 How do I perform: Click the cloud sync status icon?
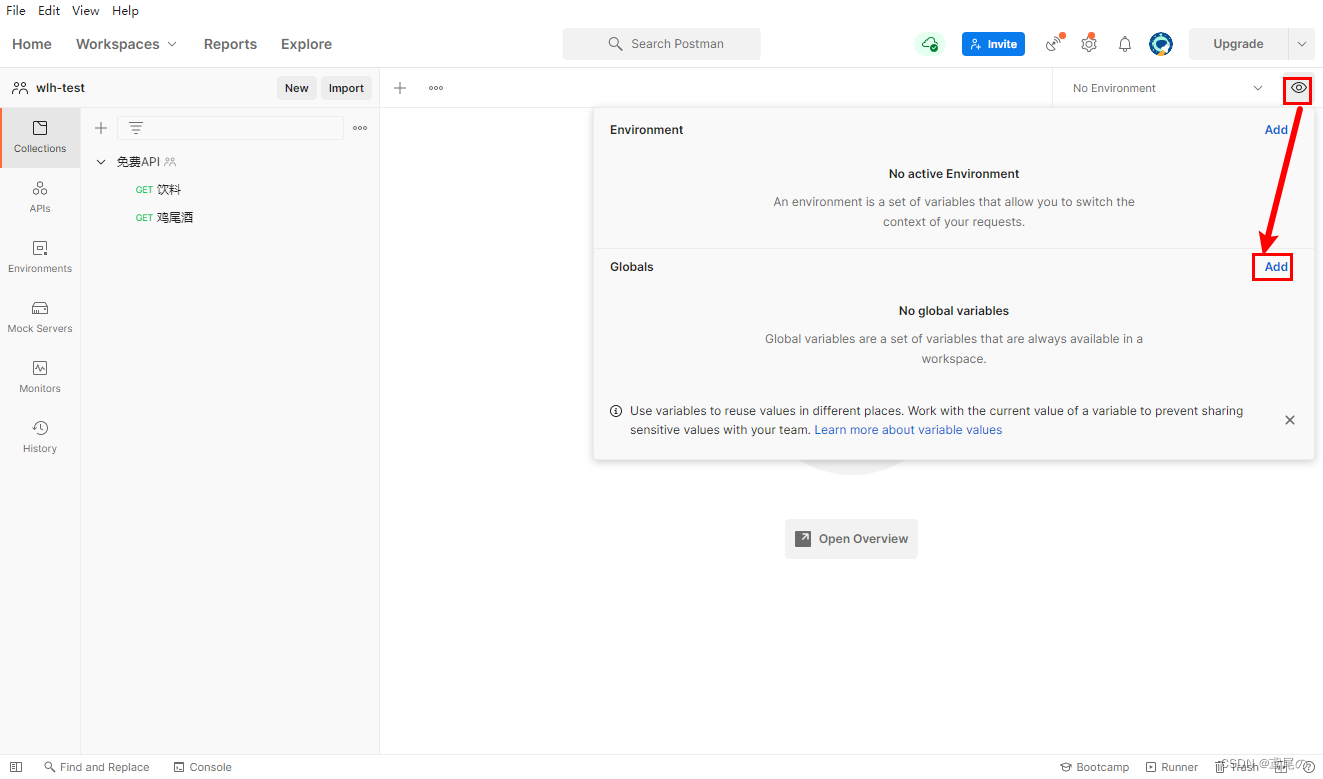(x=930, y=44)
